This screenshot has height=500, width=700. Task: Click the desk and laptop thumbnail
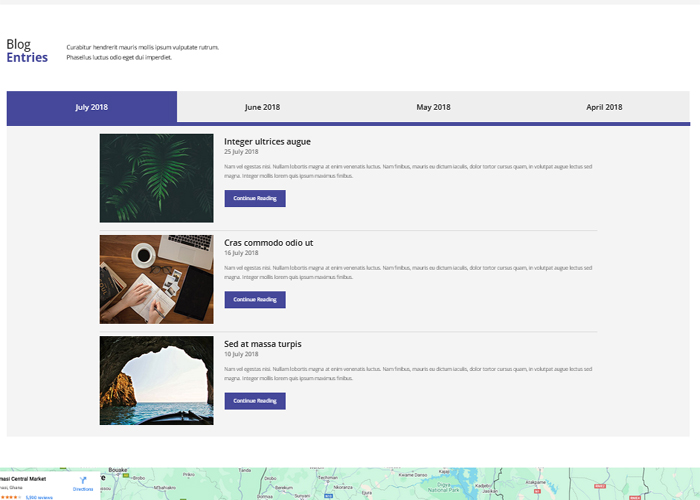tap(156, 279)
